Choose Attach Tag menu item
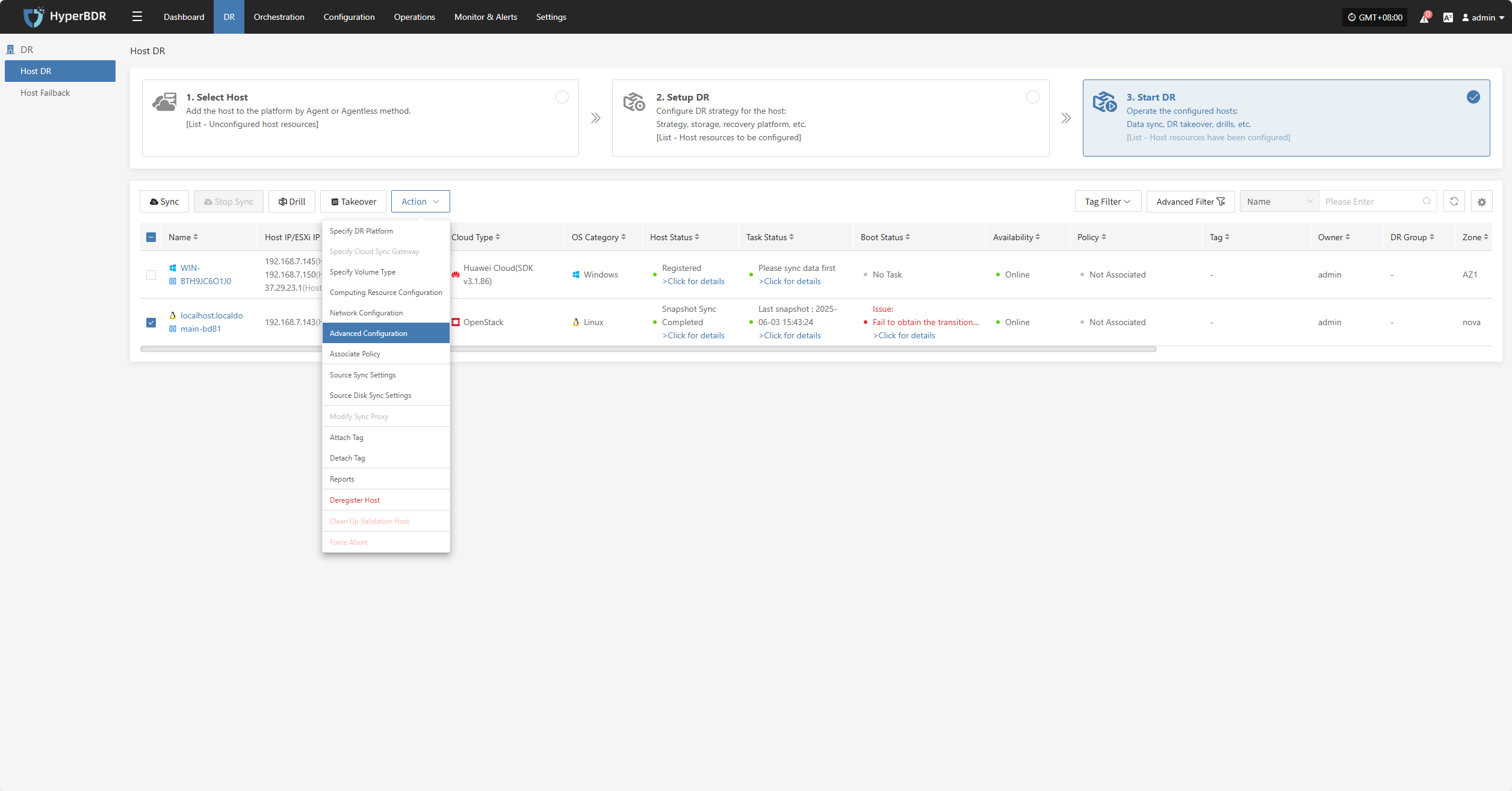 click(386, 438)
